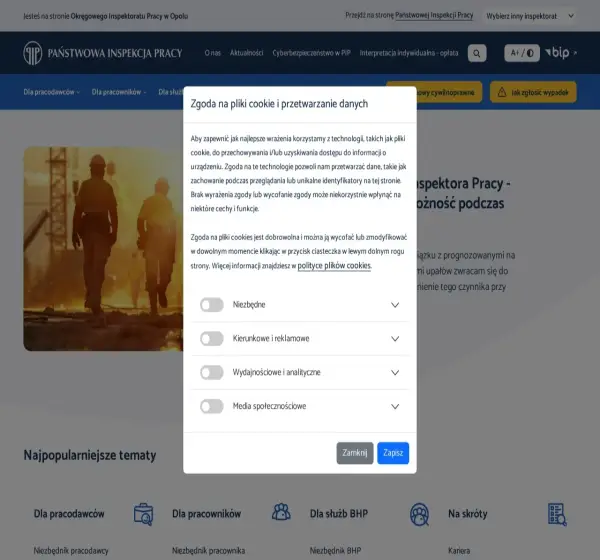Click the Dla służb BHP section heading

(x=339, y=514)
